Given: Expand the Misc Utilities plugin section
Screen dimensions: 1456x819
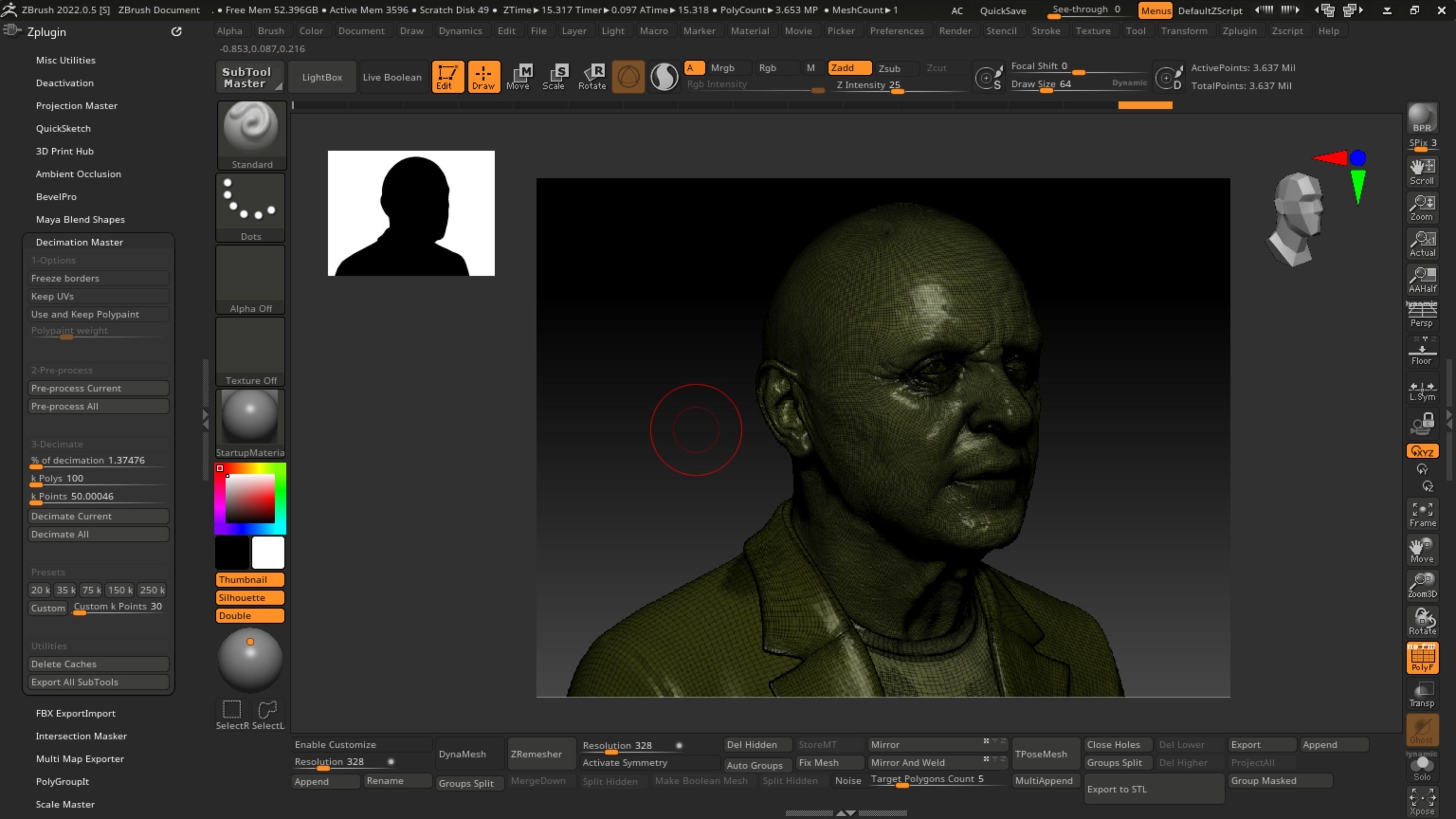Looking at the screenshot, I should (x=66, y=60).
